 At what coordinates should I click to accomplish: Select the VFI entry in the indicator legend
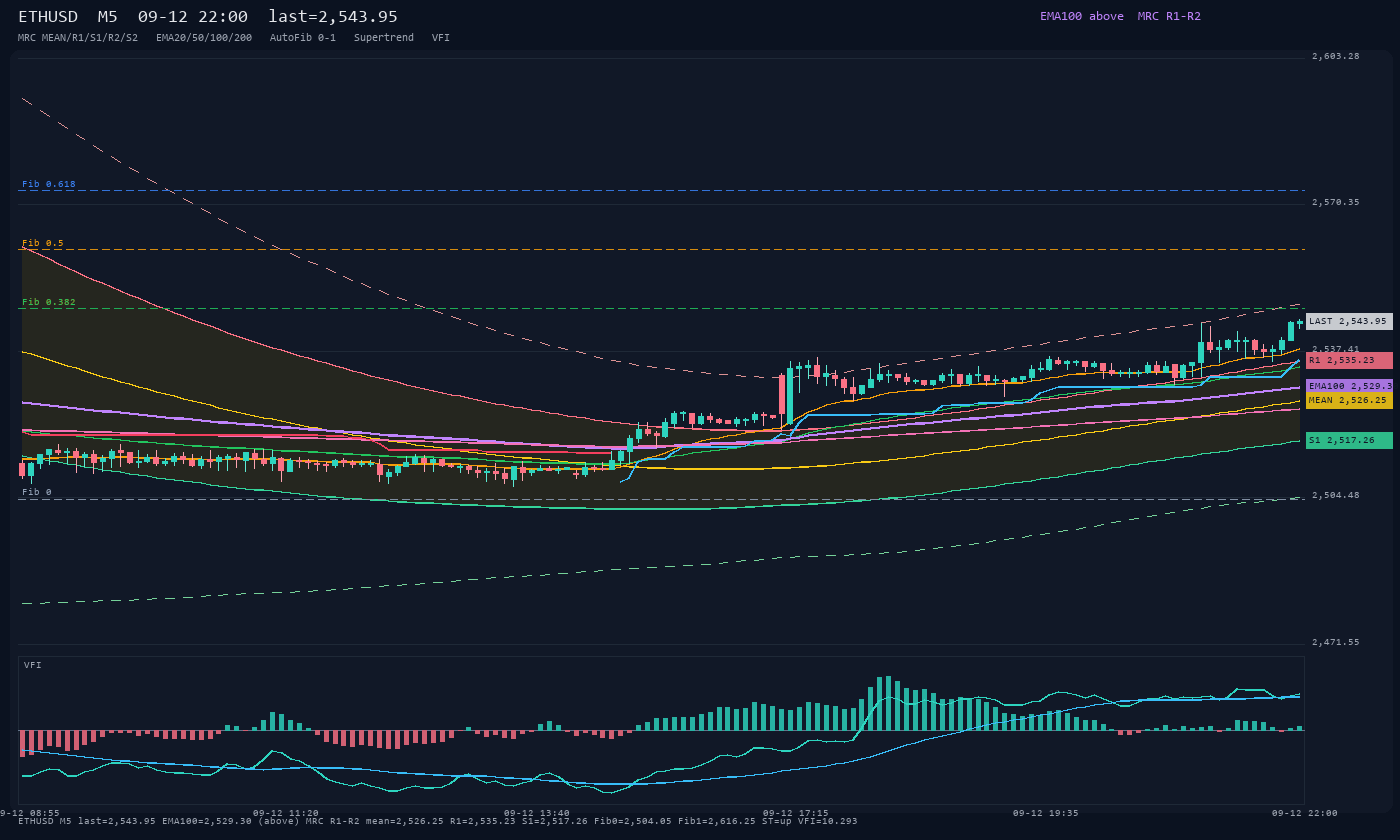[x=441, y=37]
